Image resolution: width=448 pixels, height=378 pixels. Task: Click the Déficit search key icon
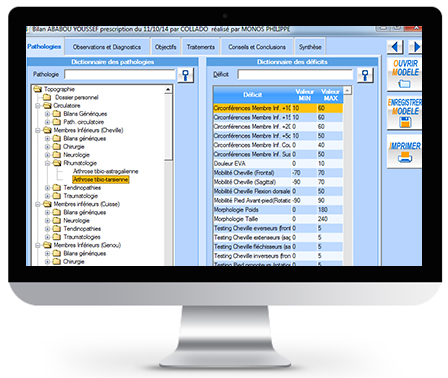[365, 75]
